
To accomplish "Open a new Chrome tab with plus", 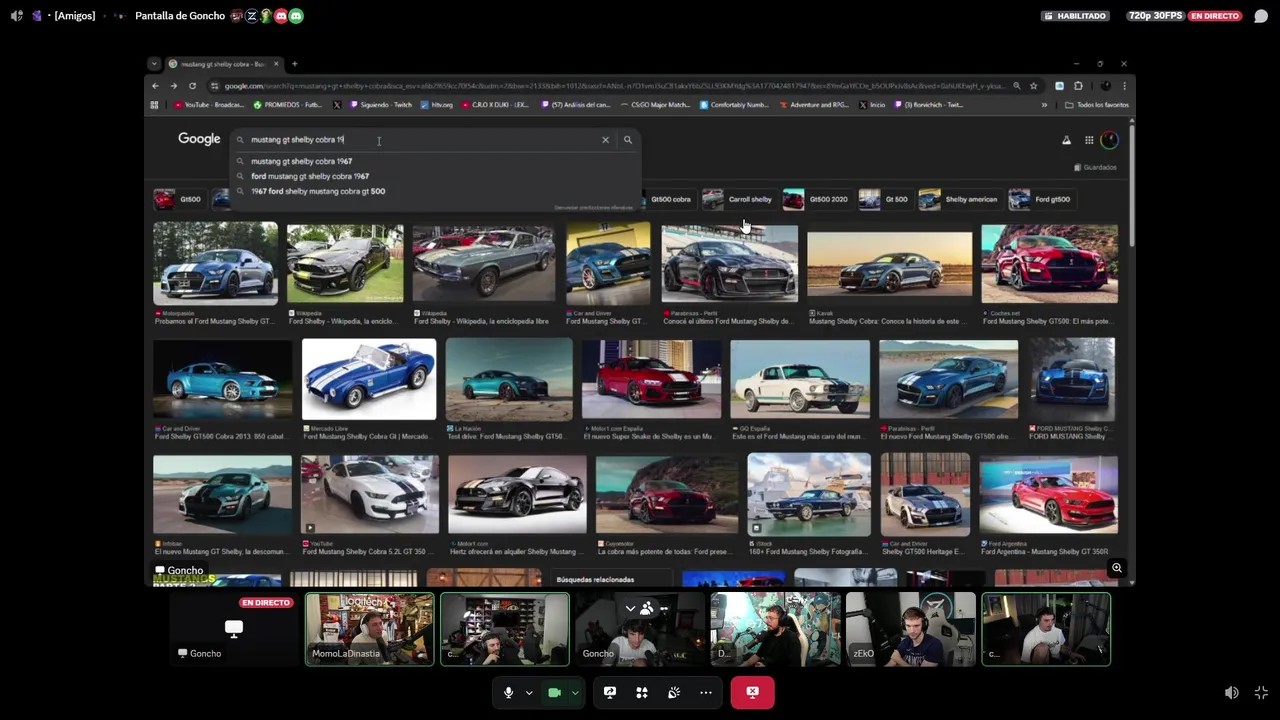I will tap(294, 64).
